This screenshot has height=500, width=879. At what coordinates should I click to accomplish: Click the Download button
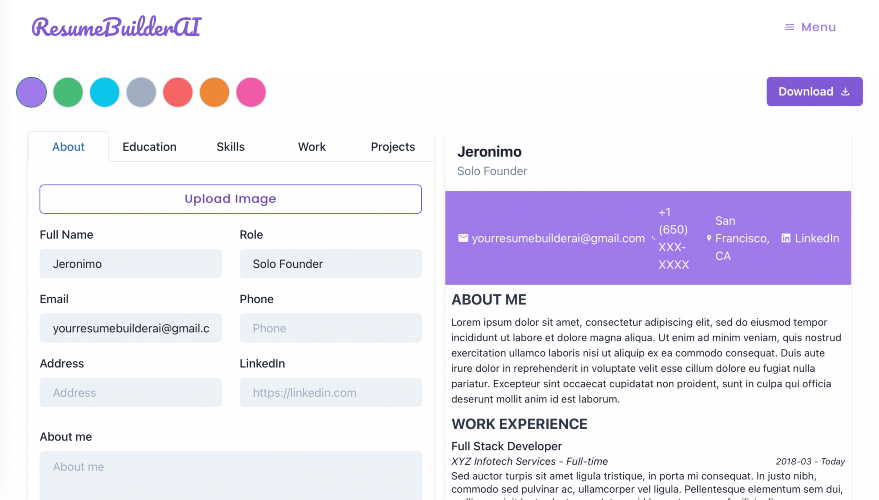[x=815, y=91]
